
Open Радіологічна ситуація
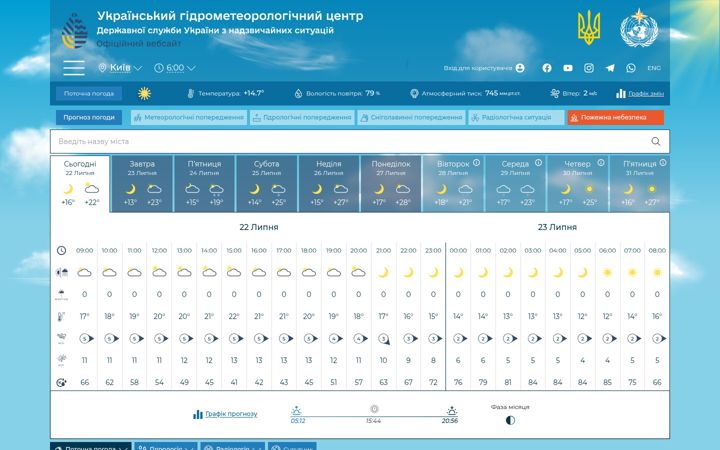516,118
